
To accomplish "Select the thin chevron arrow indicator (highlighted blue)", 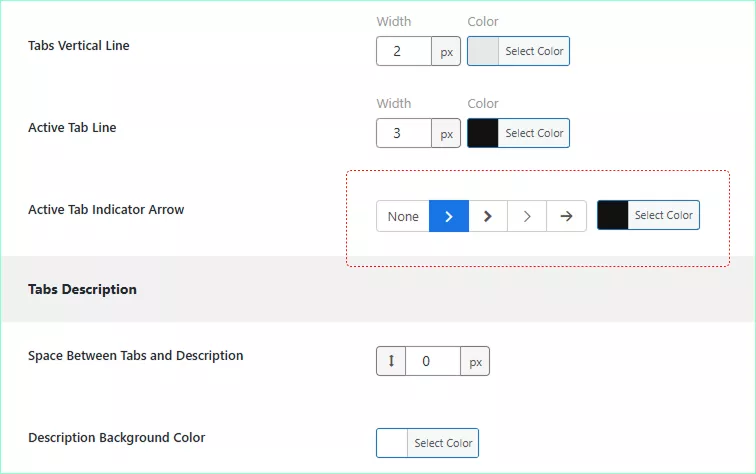I will pos(449,216).
